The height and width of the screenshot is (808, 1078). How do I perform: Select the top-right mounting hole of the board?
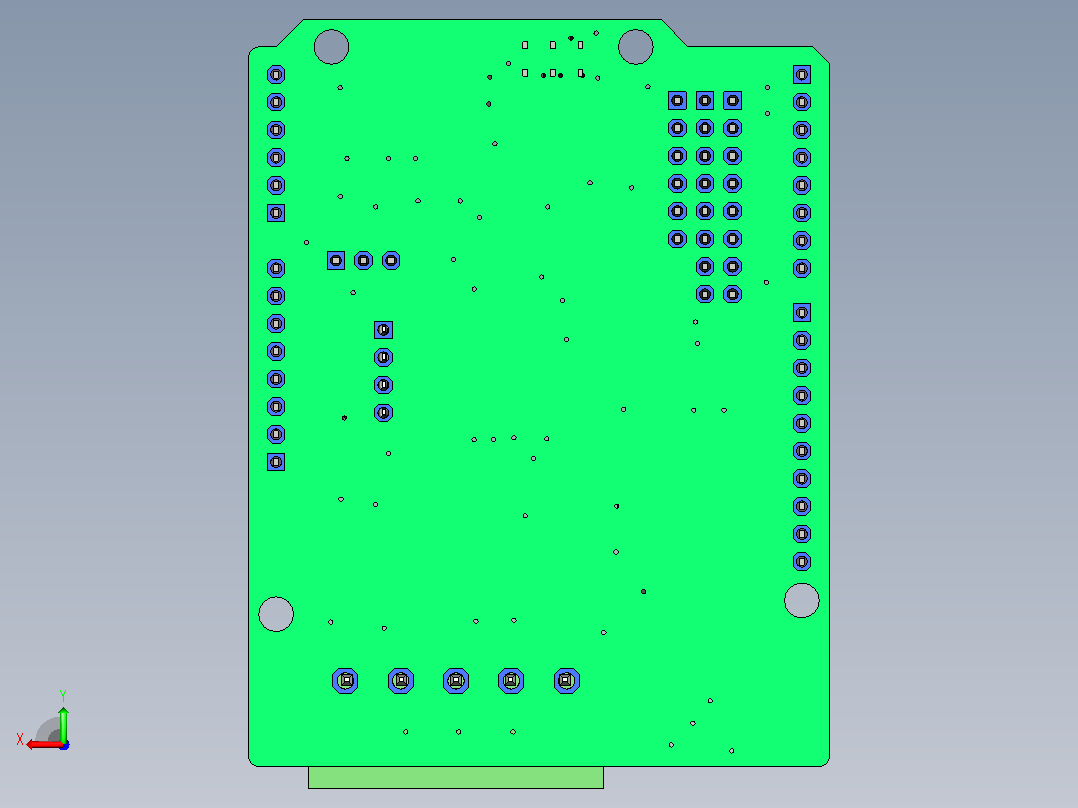(635, 47)
